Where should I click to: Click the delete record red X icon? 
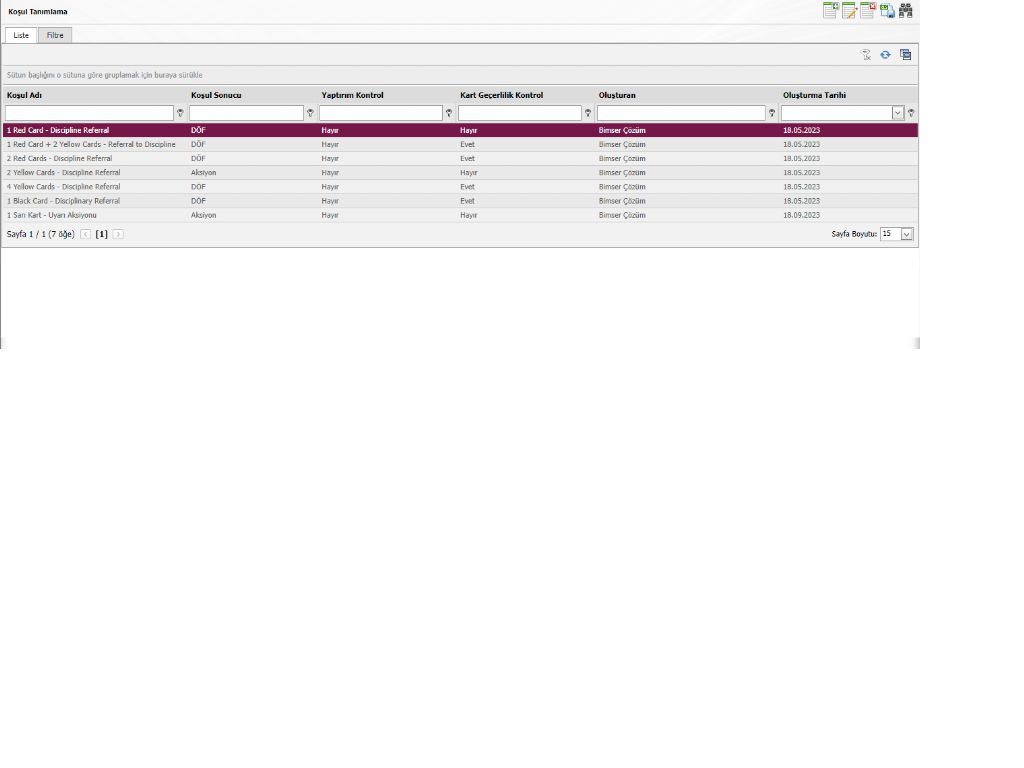(868, 10)
